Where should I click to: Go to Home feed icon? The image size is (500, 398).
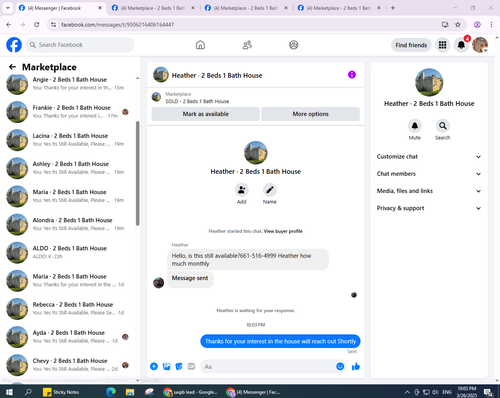200,45
